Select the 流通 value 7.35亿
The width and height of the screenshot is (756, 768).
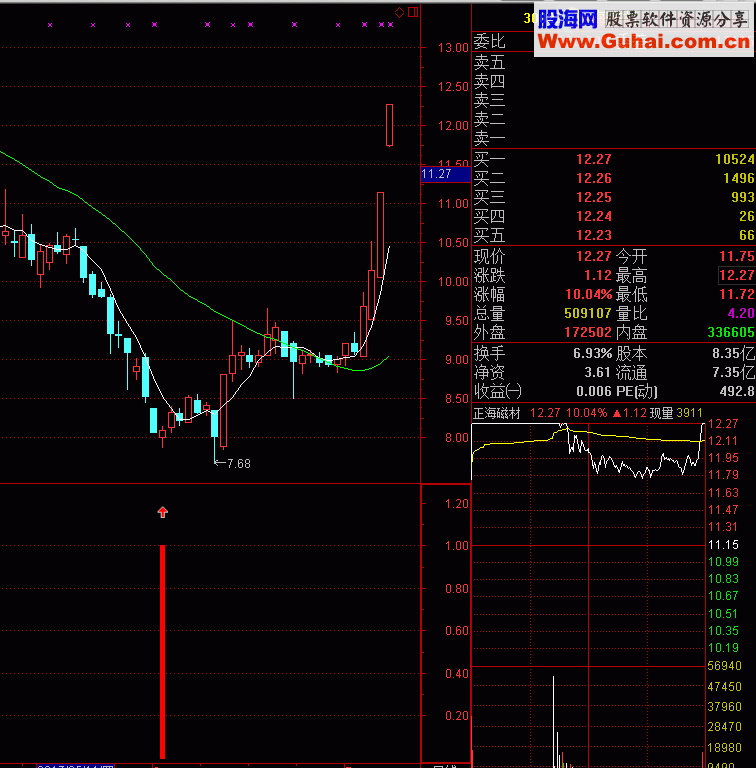[x=733, y=372]
